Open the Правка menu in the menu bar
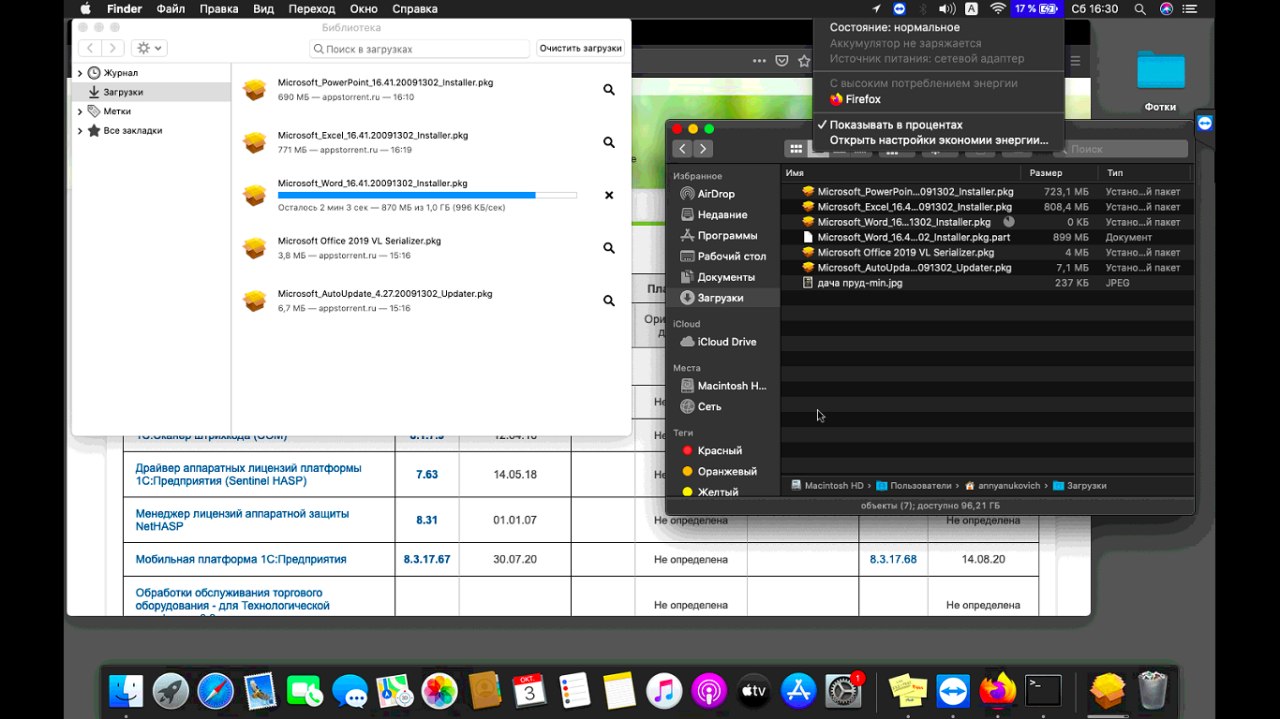 (219, 8)
